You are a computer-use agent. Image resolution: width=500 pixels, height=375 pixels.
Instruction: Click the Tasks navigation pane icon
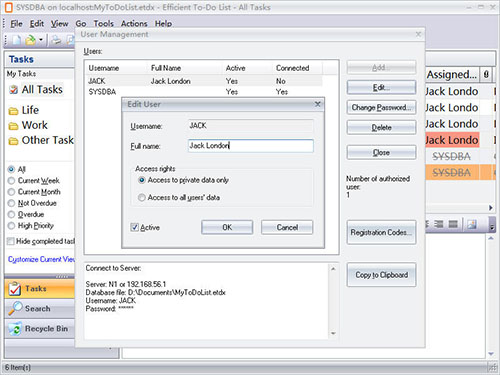coord(15,289)
